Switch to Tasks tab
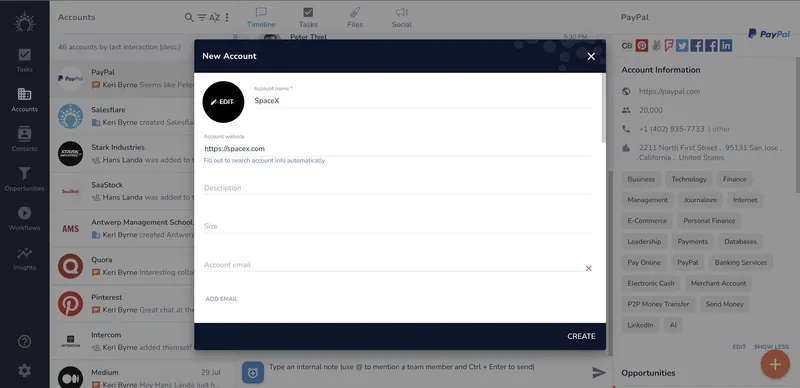Image resolution: width=800 pixels, height=388 pixels. [308, 17]
